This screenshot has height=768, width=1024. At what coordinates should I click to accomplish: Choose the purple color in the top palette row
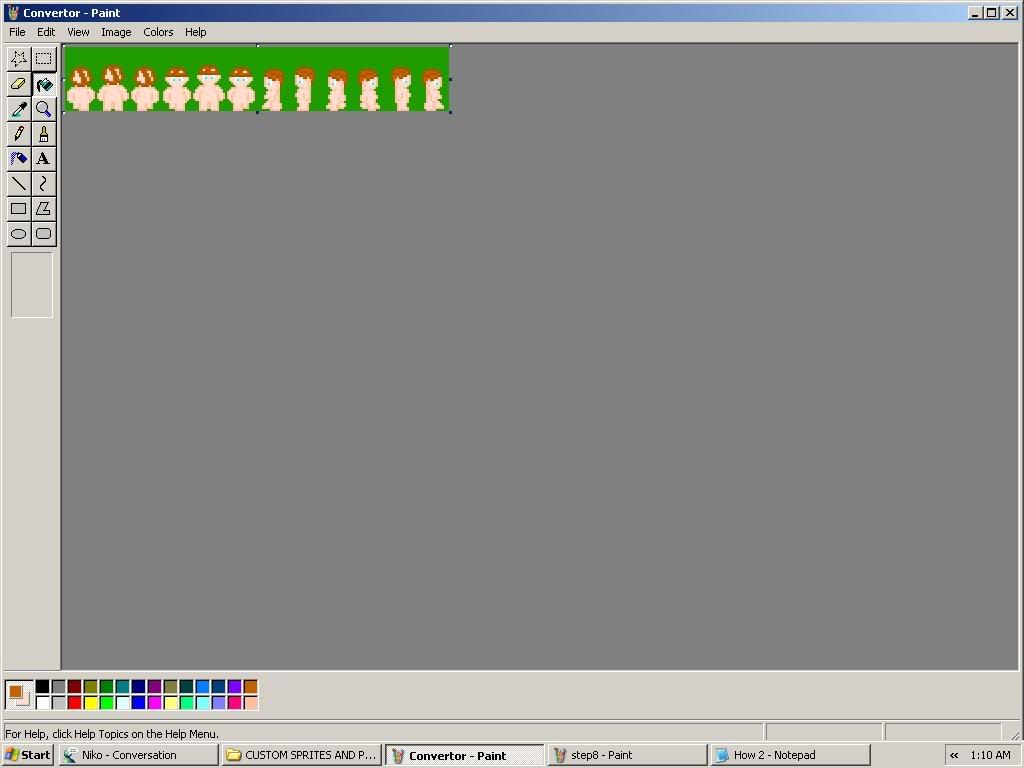155,686
